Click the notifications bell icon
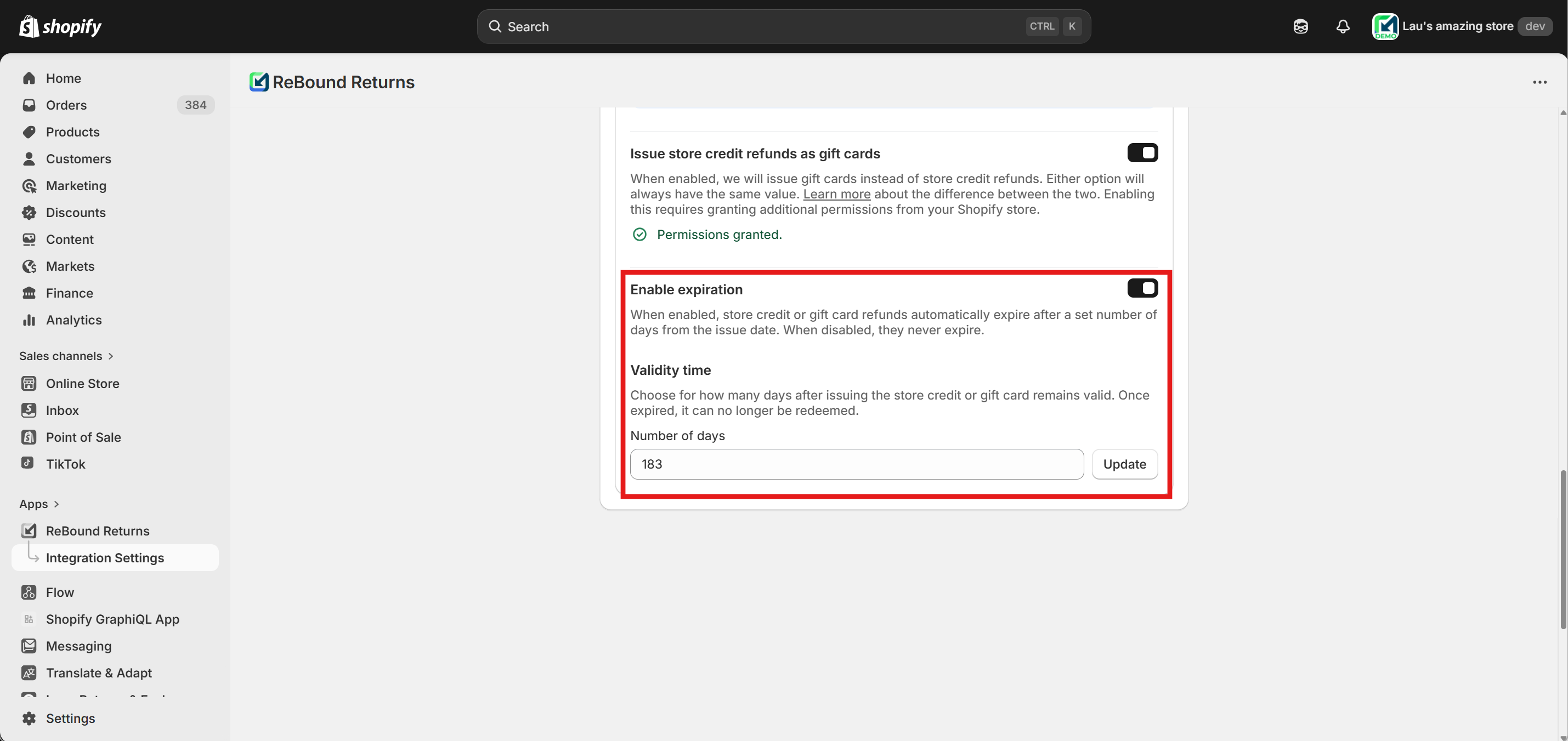This screenshot has width=1568, height=741. pos(1343,26)
